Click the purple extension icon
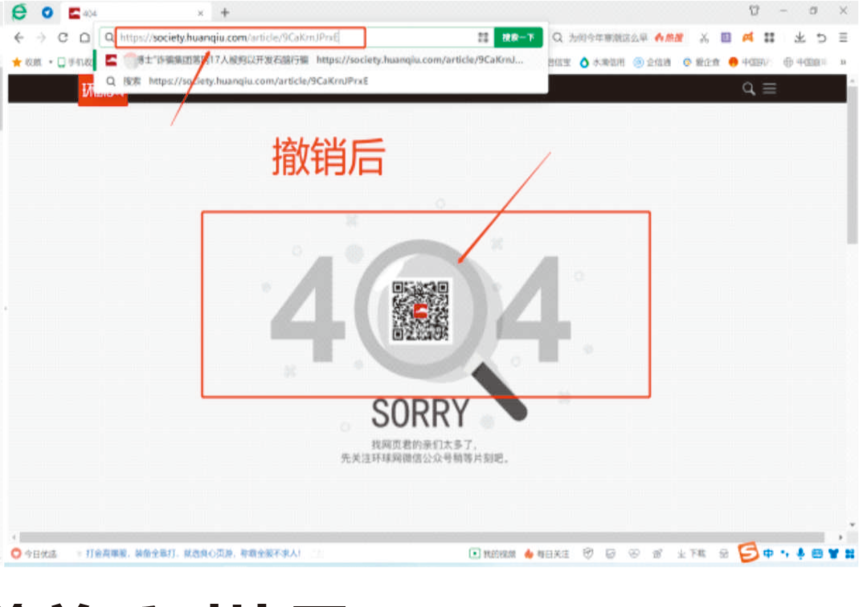The width and height of the screenshot is (859, 607). [726, 37]
